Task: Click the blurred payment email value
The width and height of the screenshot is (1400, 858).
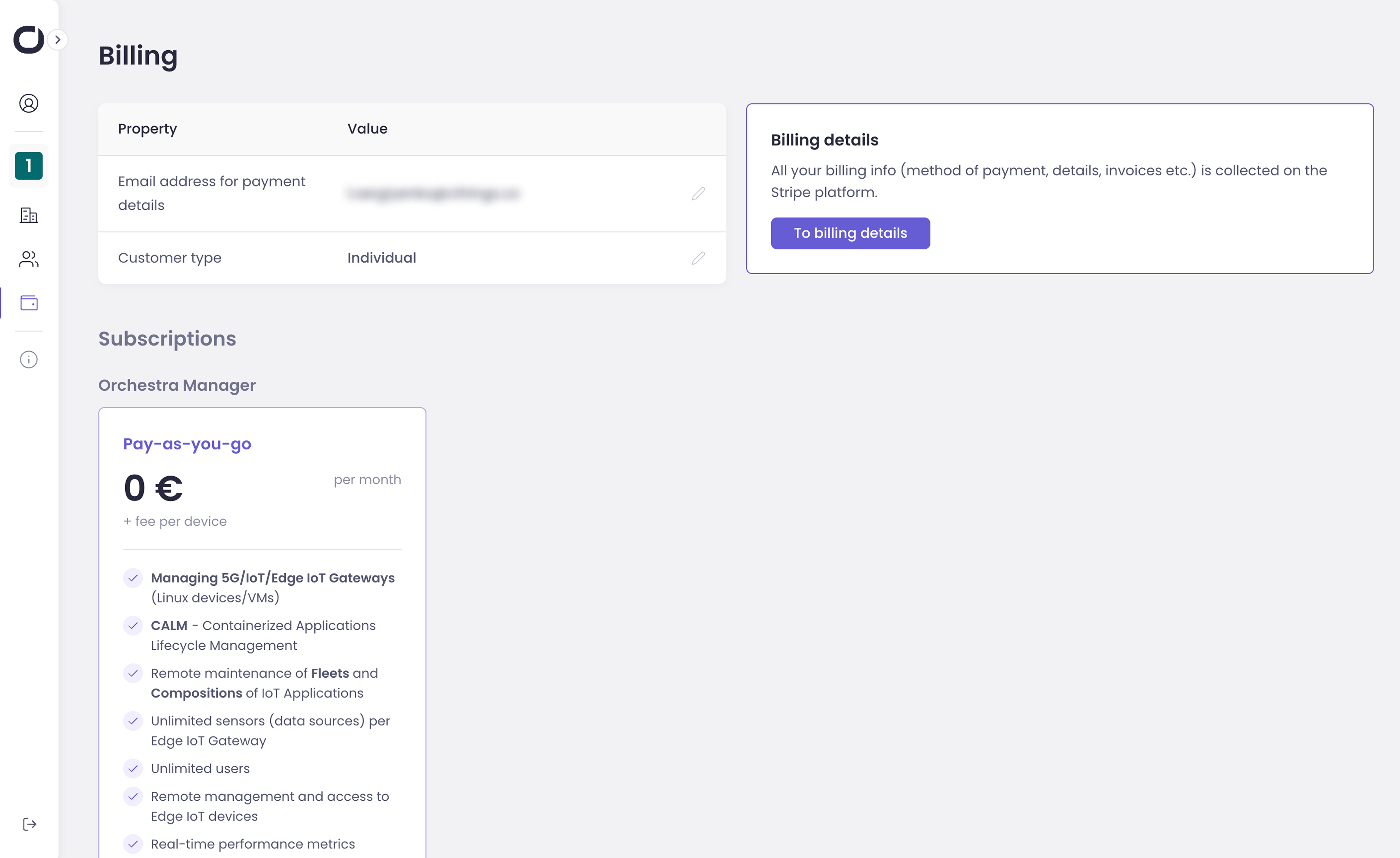Action: coord(433,194)
